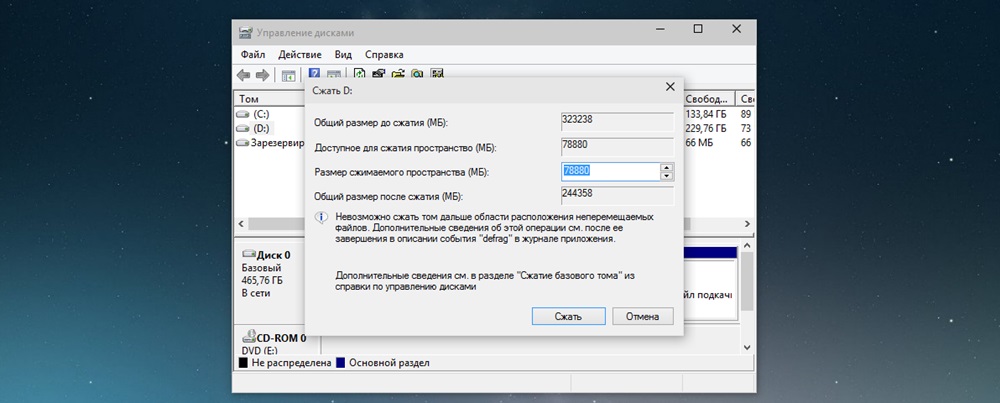Open the Справка menu
Image resolution: width=1000 pixels, height=403 pixels.
point(384,54)
